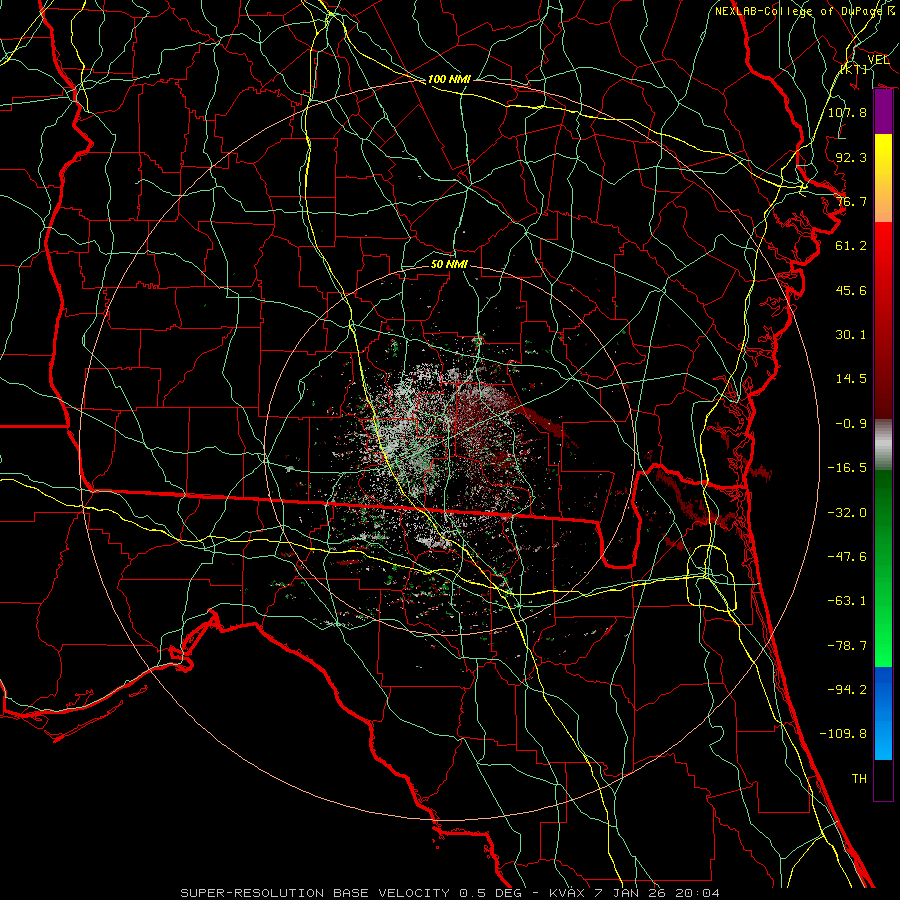Click the yellow-orange segment of the color bar
This screenshot has height=900, width=900.
[883, 178]
